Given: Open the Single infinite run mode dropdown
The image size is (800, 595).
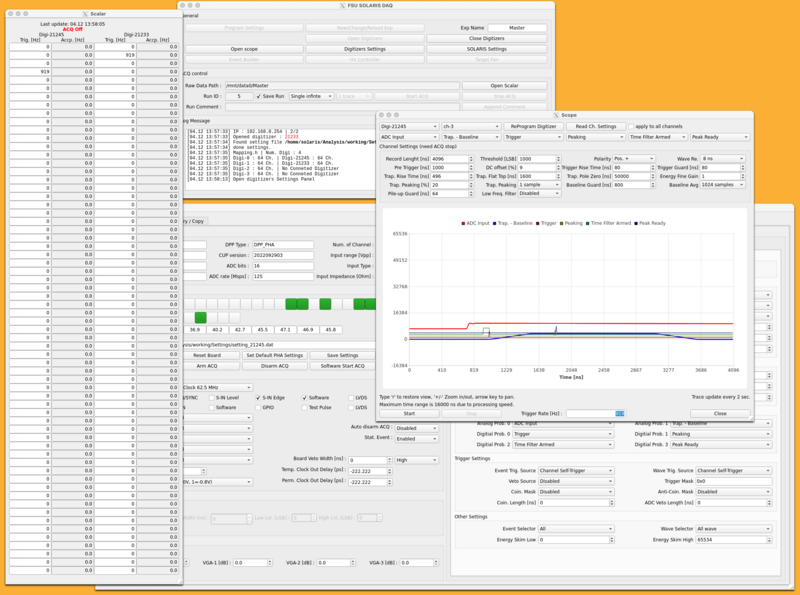Looking at the screenshot, I should [x=312, y=96].
